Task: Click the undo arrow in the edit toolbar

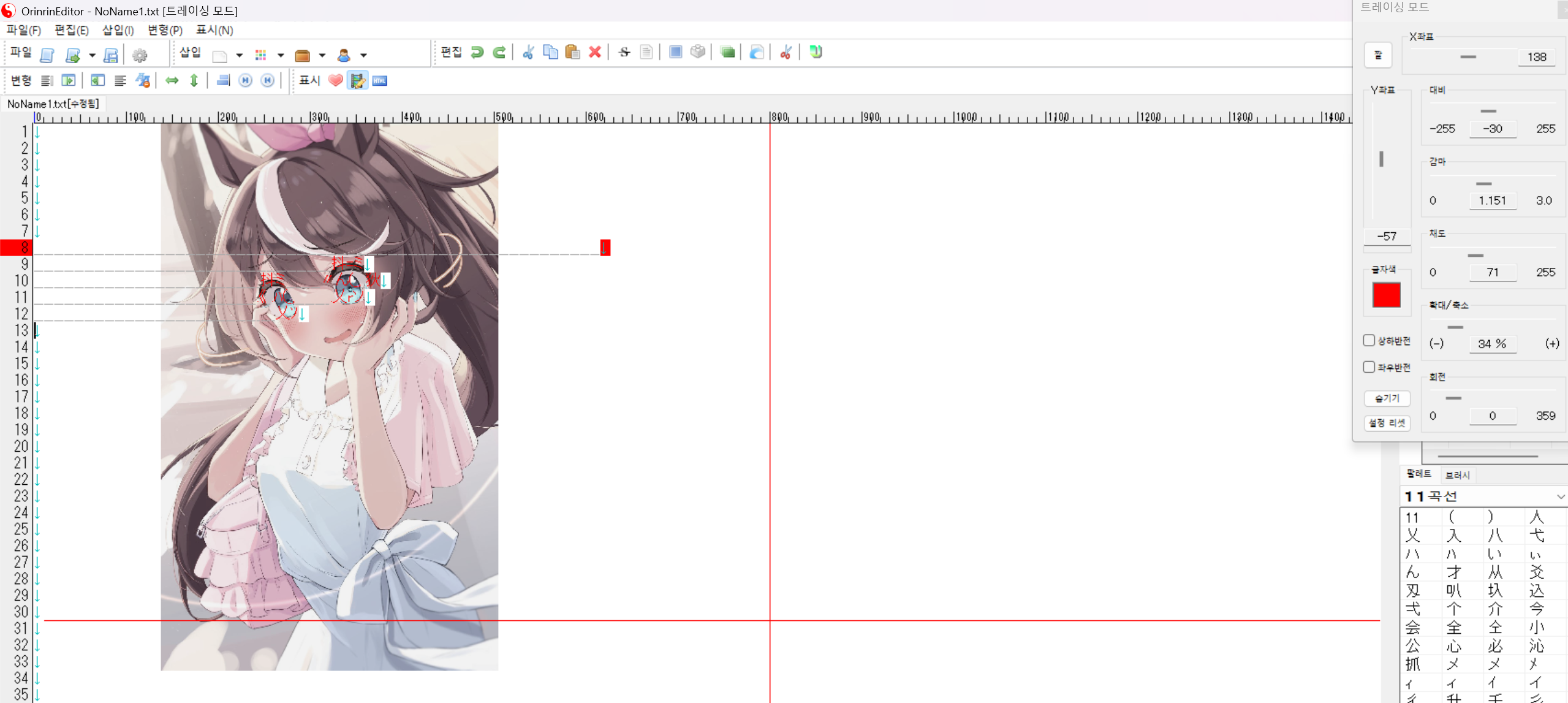Action: (x=477, y=53)
